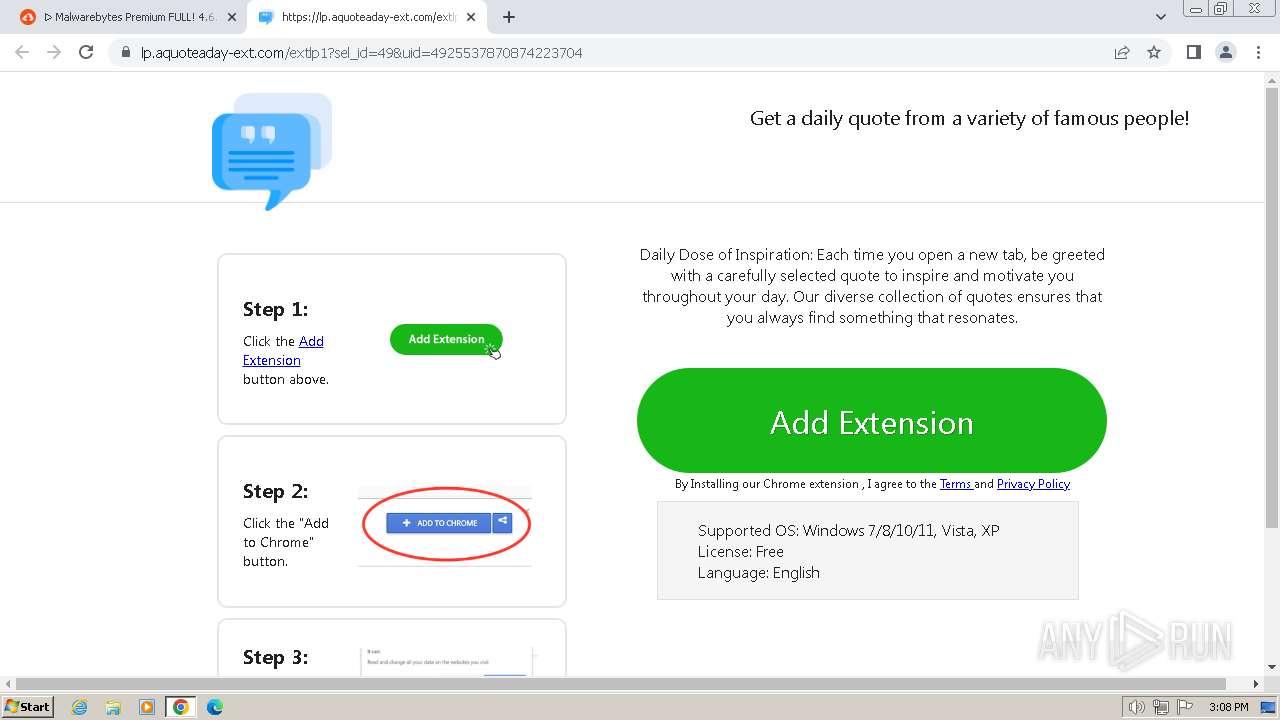The height and width of the screenshot is (720, 1280).
Task: Click the Chrome taskbar icon
Action: pos(181,707)
